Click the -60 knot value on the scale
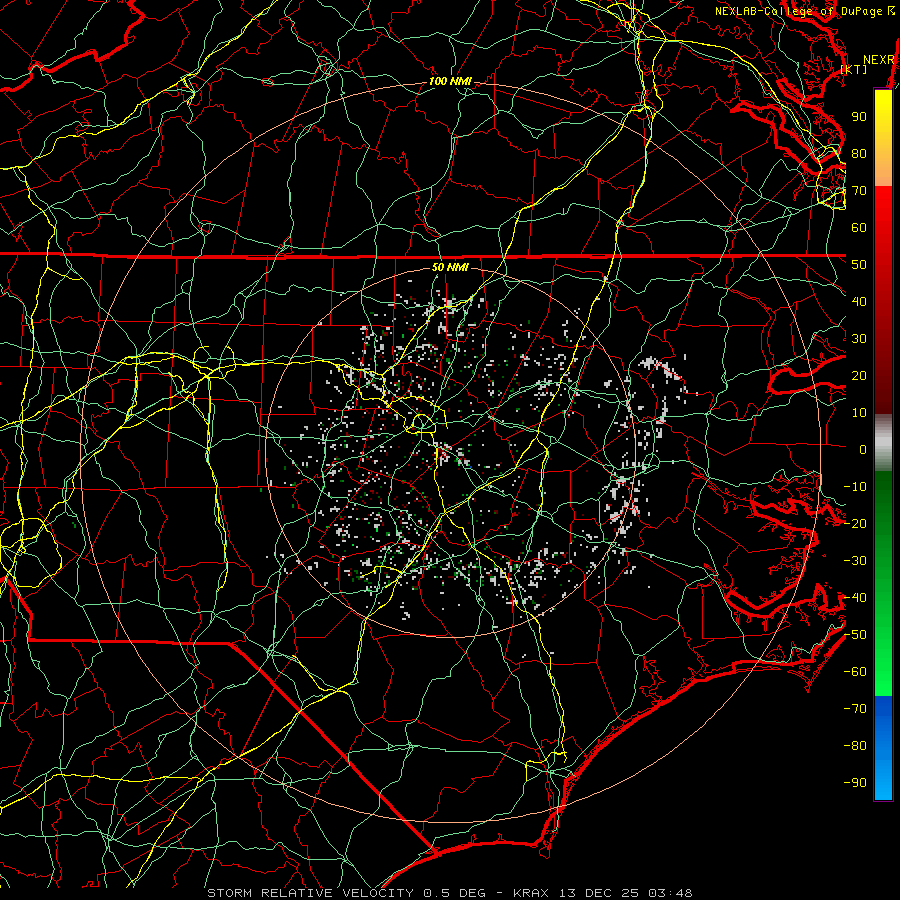Image resolution: width=900 pixels, height=900 pixels. pyautogui.click(x=855, y=672)
